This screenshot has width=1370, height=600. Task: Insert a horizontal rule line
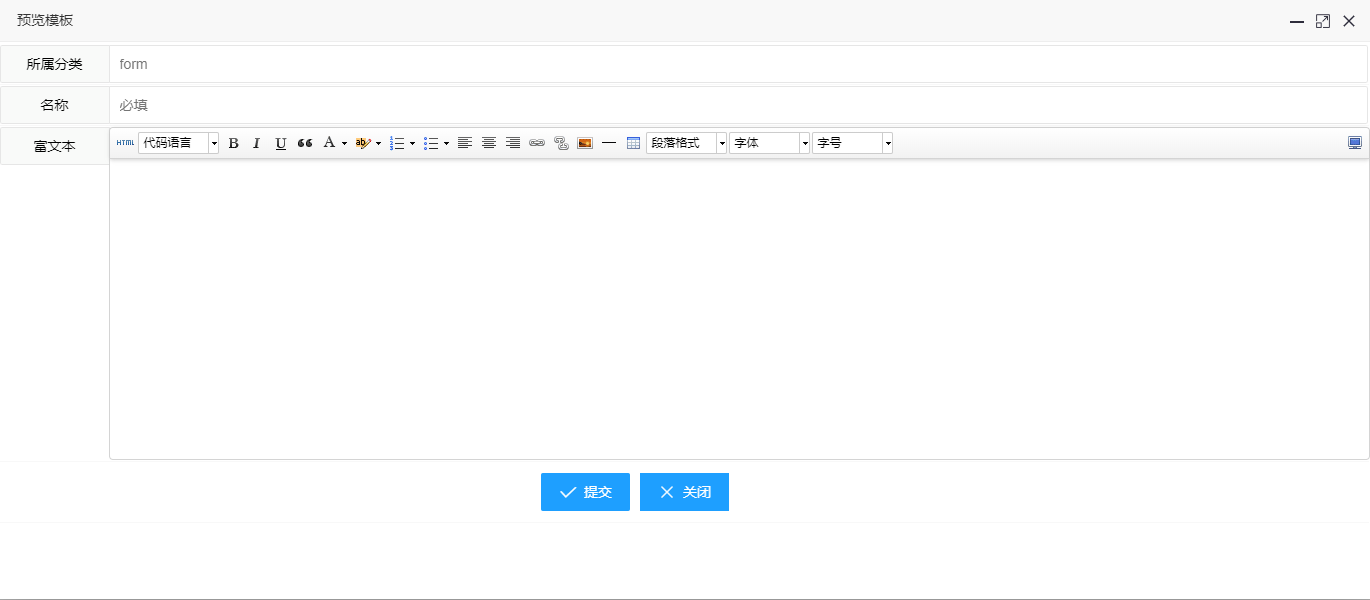pos(609,143)
